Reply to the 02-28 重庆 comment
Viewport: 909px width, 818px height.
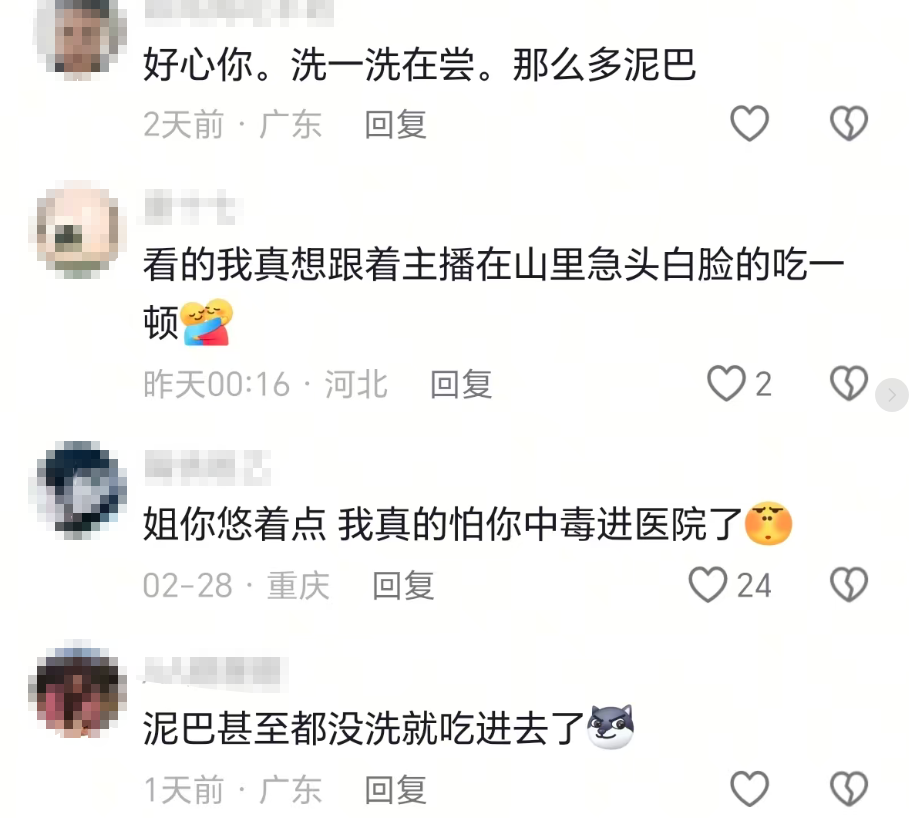[x=403, y=586]
